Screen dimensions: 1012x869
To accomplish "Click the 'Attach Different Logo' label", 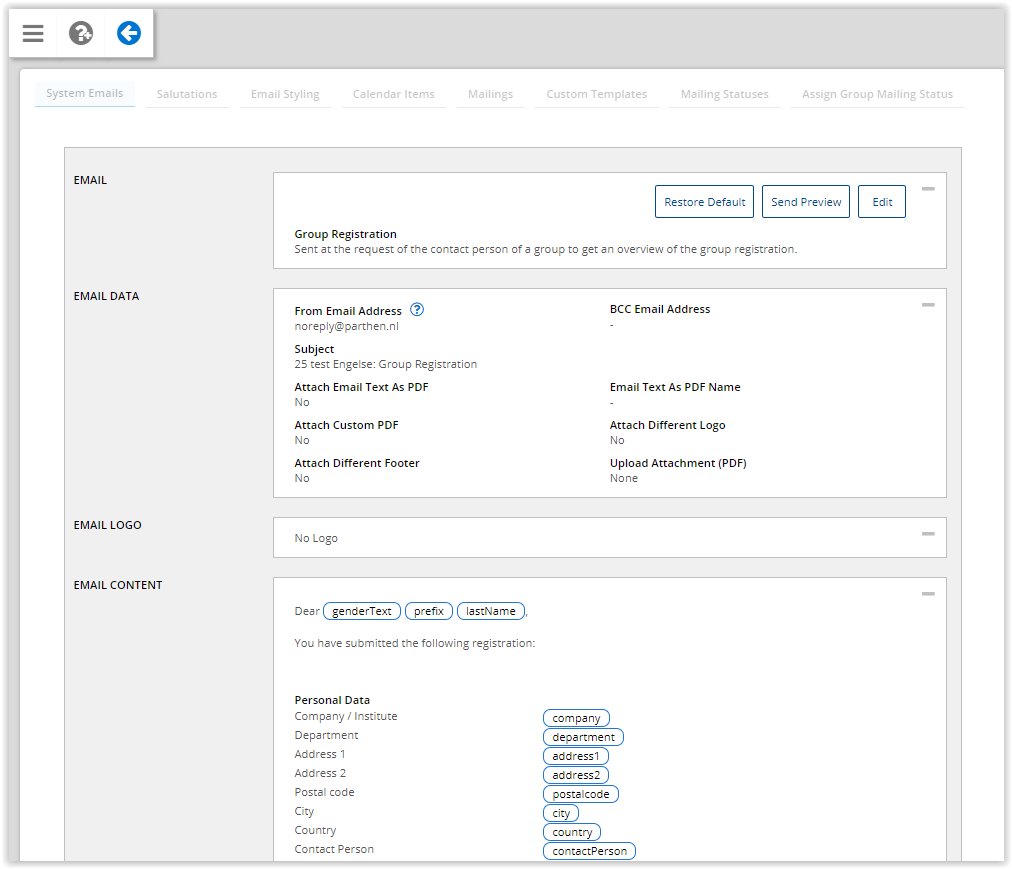I will point(667,425).
